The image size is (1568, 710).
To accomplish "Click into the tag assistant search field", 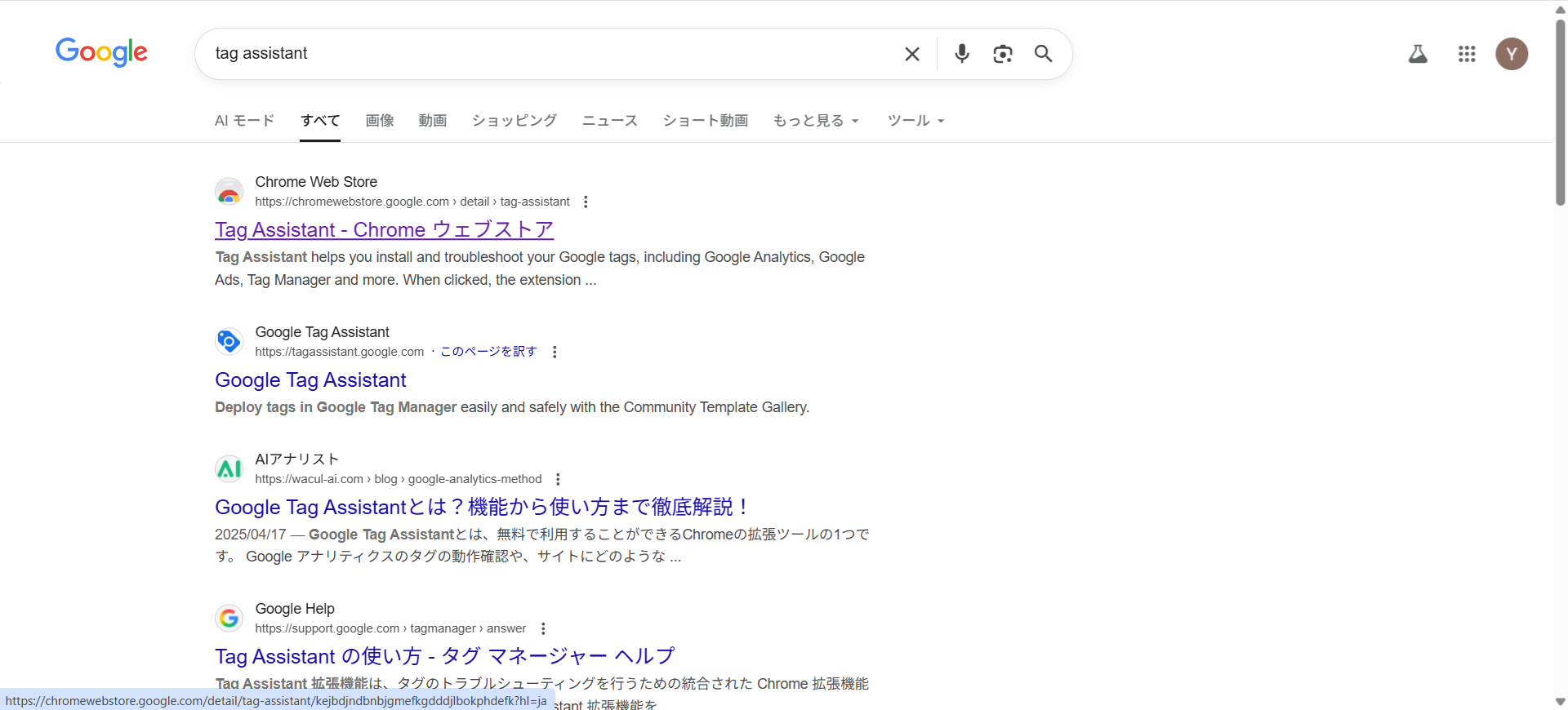I will 547,54.
